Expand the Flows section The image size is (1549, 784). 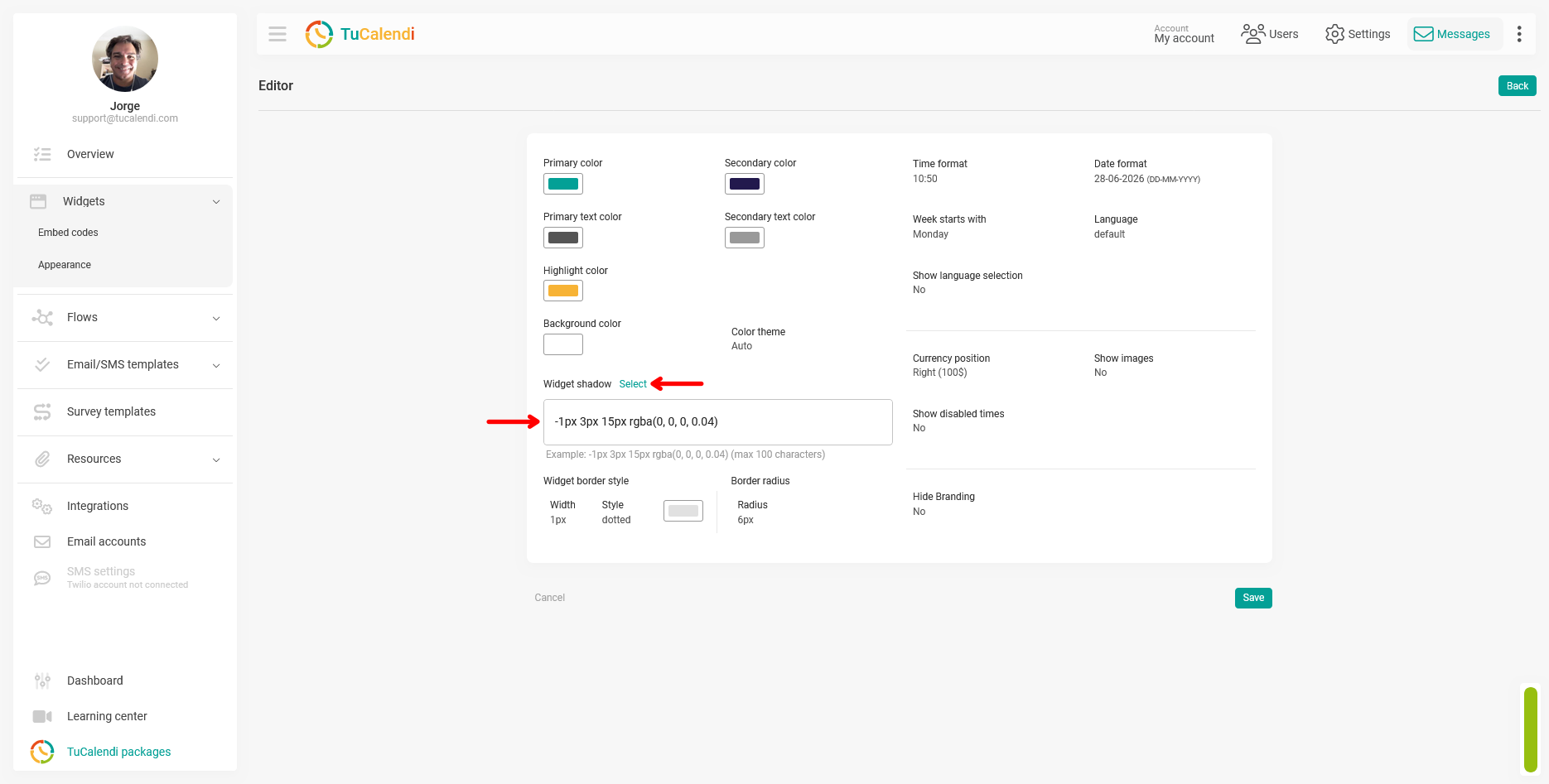coord(124,318)
